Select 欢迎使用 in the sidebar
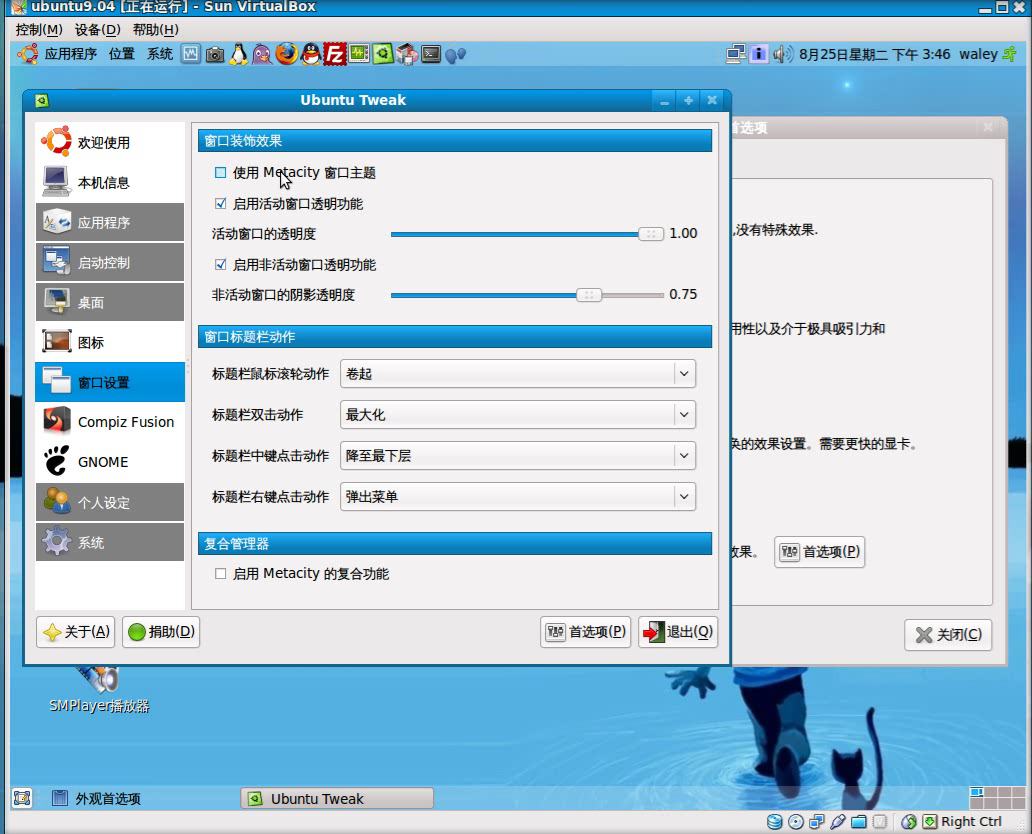Image resolution: width=1032 pixels, height=834 pixels. coord(110,142)
